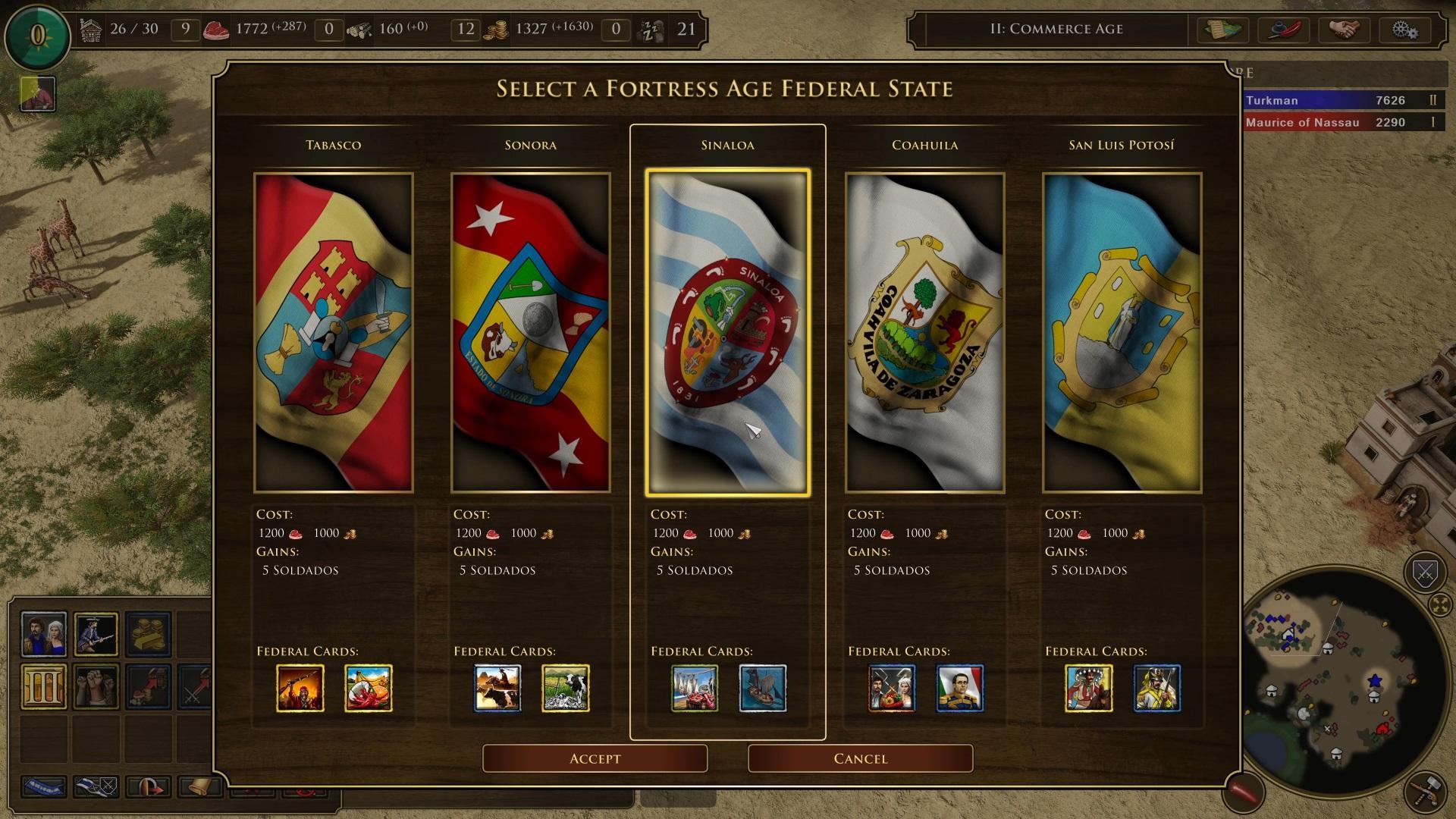The width and height of the screenshot is (1456, 819).
Task: Open the diplomacy handshake icon
Action: [1345, 30]
